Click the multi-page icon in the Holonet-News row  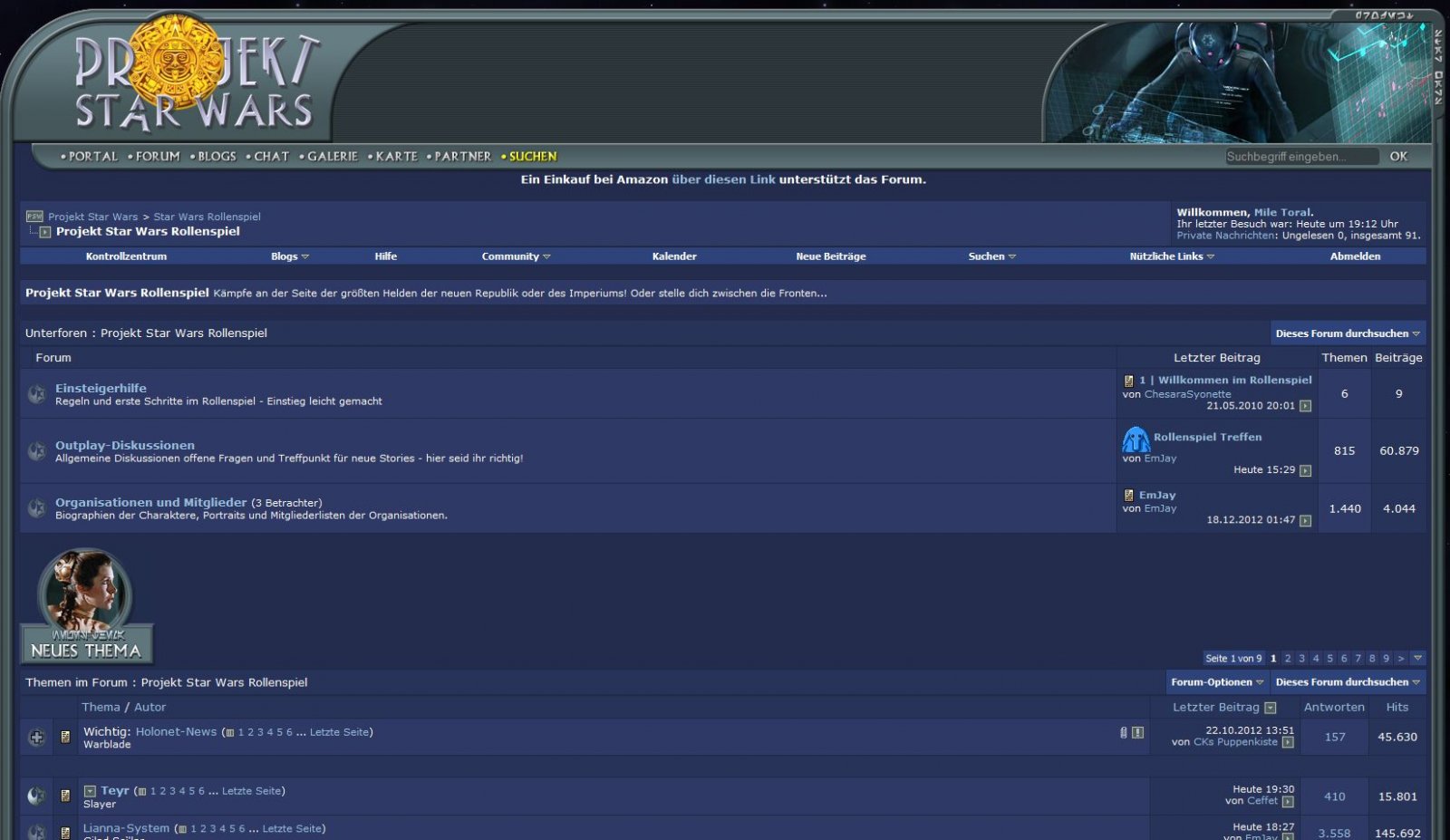point(230,733)
